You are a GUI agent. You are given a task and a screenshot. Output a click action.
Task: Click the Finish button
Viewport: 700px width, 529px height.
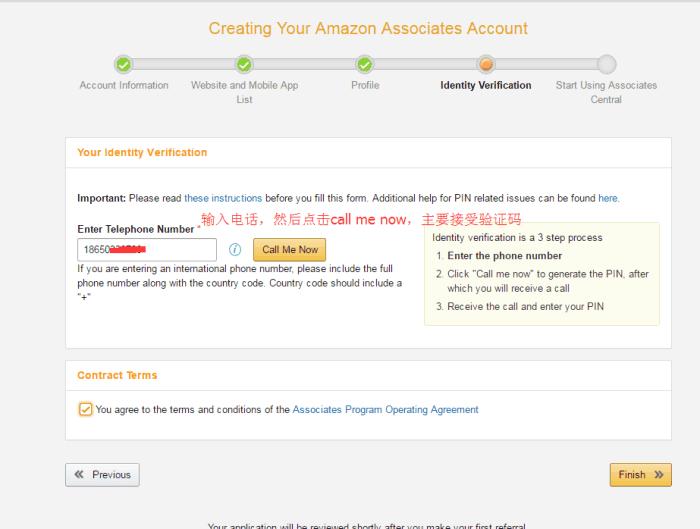[x=640, y=474]
